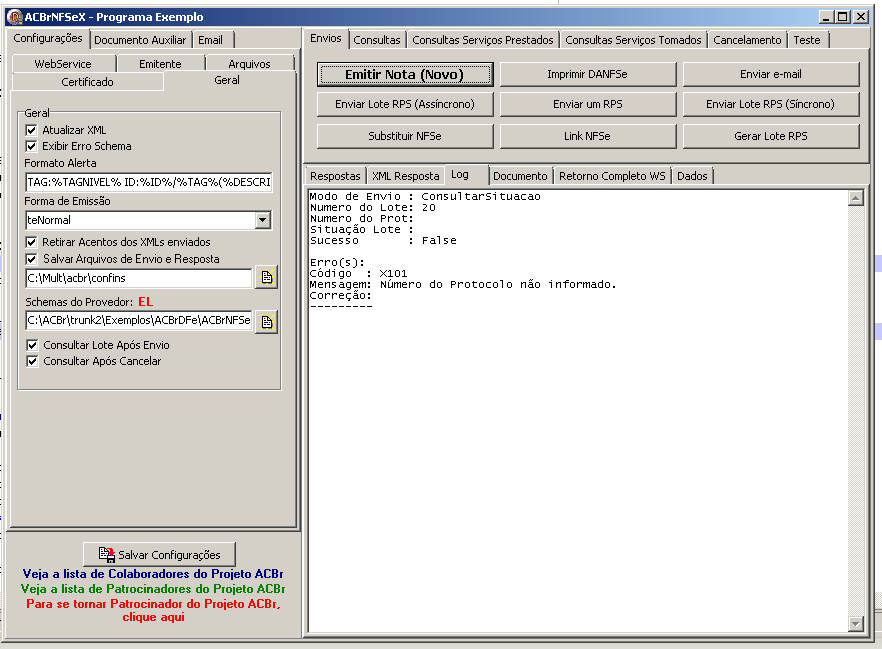The height and width of the screenshot is (649, 882).
Task: Focus the Formato Alerta text field
Action: 149,182
